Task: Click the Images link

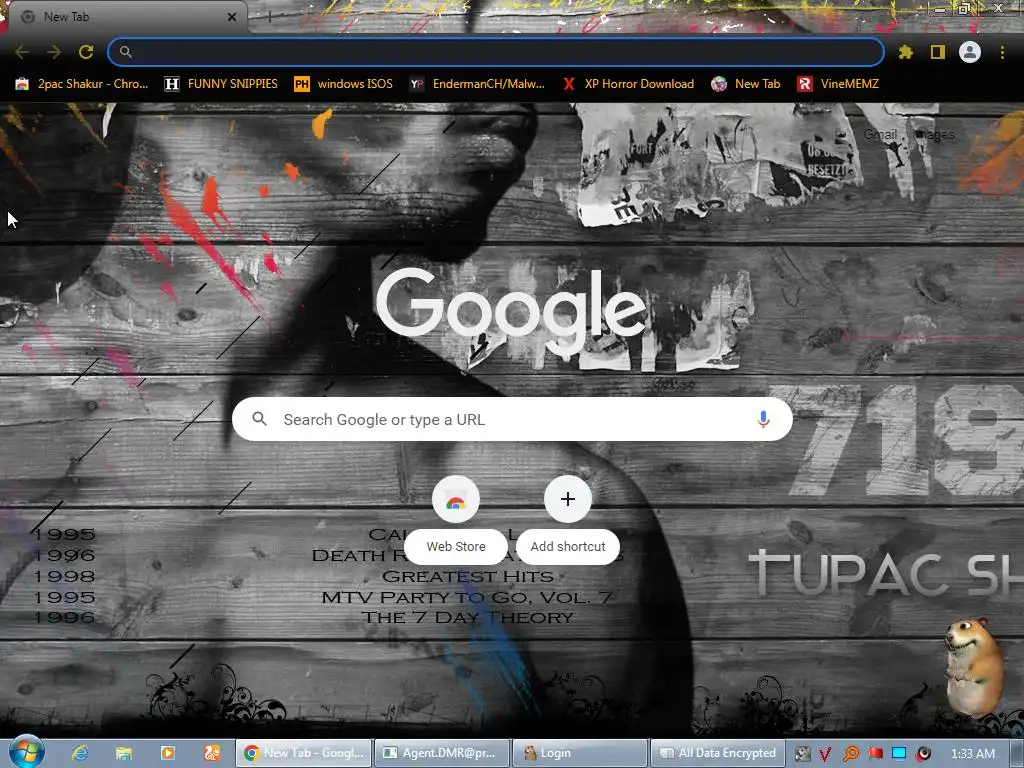Action: coord(935,135)
